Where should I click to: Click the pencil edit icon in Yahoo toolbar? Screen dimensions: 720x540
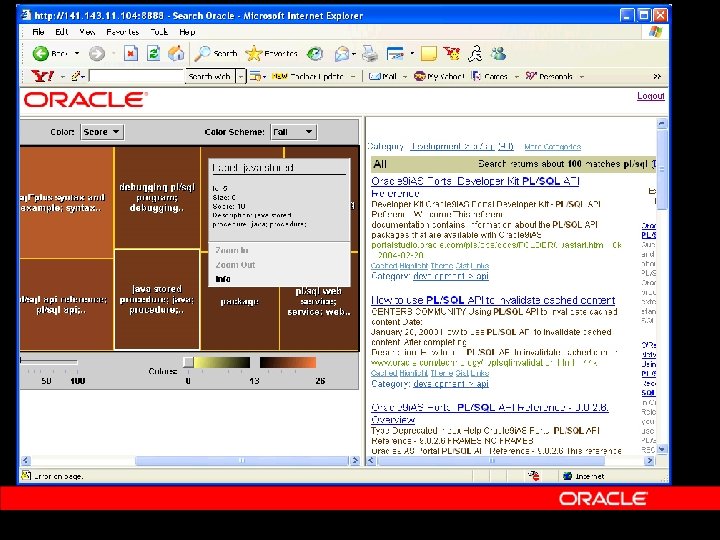click(76, 76)
